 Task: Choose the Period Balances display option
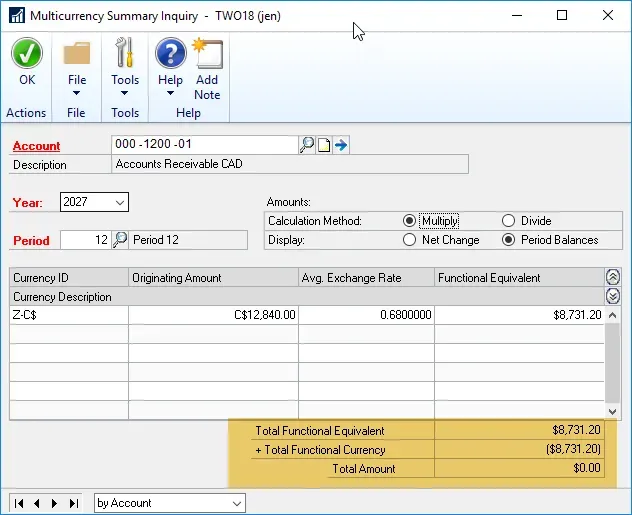508,240
